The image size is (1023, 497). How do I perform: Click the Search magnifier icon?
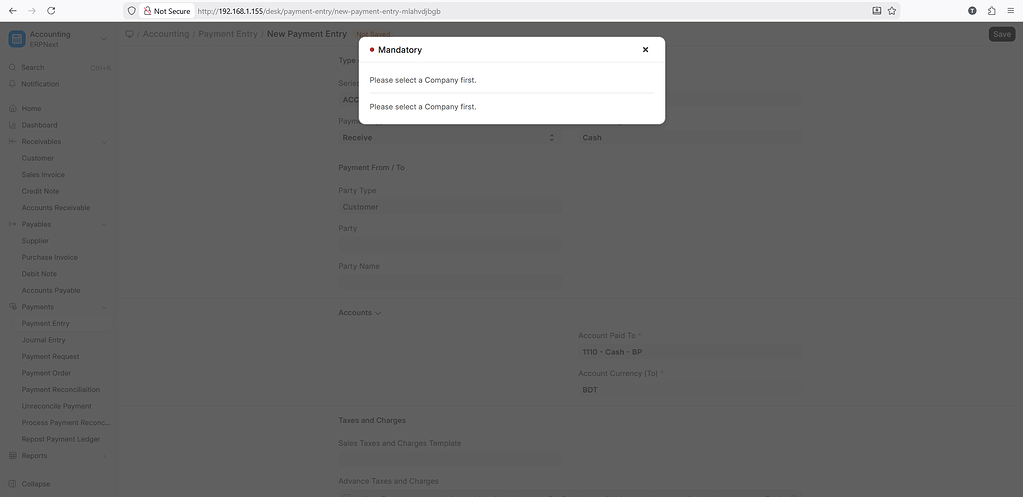[x=12, y=67]
